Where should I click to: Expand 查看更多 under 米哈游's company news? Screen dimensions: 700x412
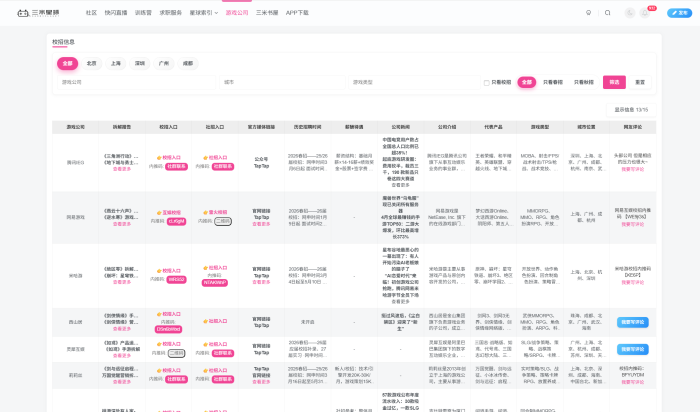click(400, 302)
